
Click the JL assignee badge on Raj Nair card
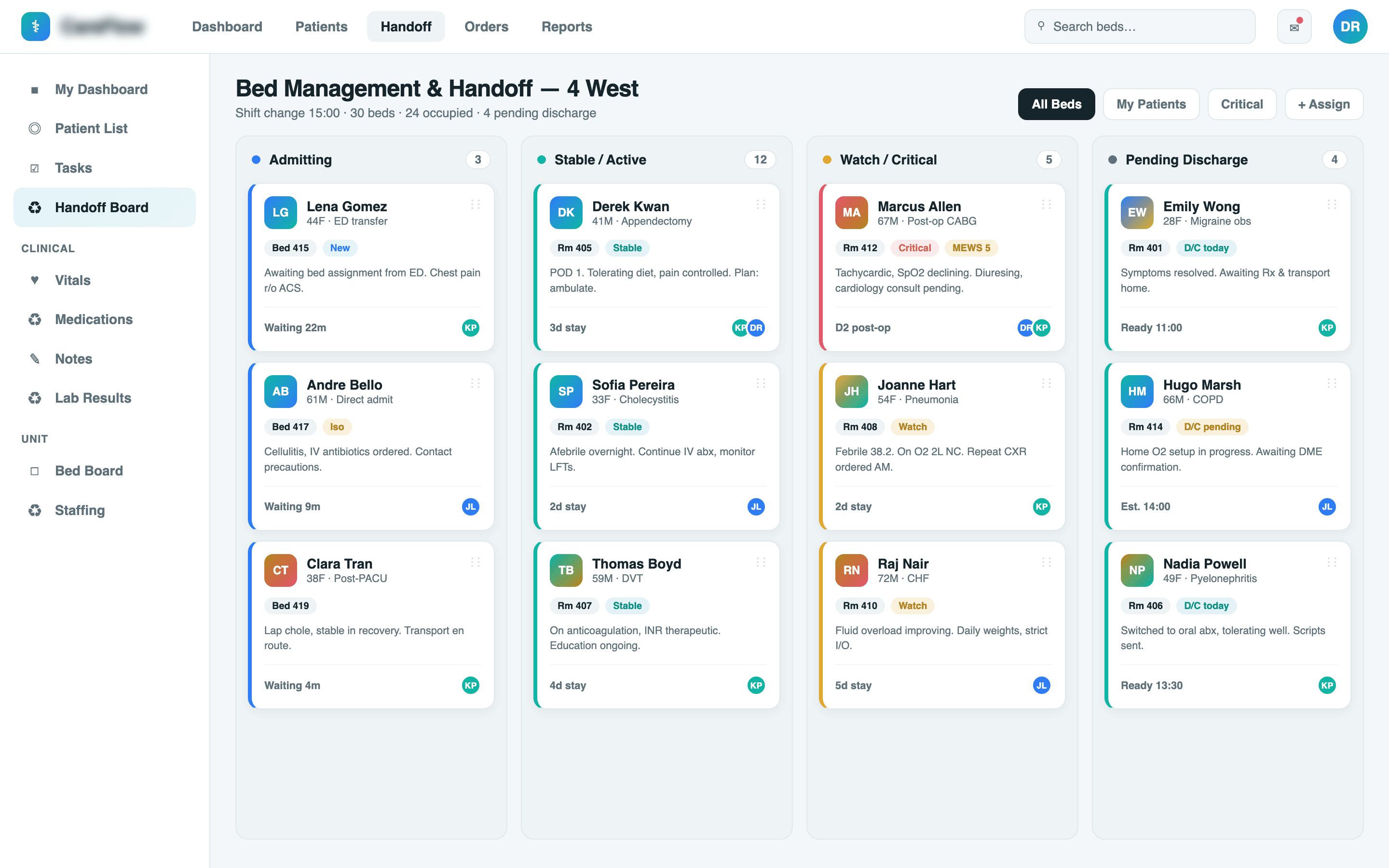(x=1042, y=685)
